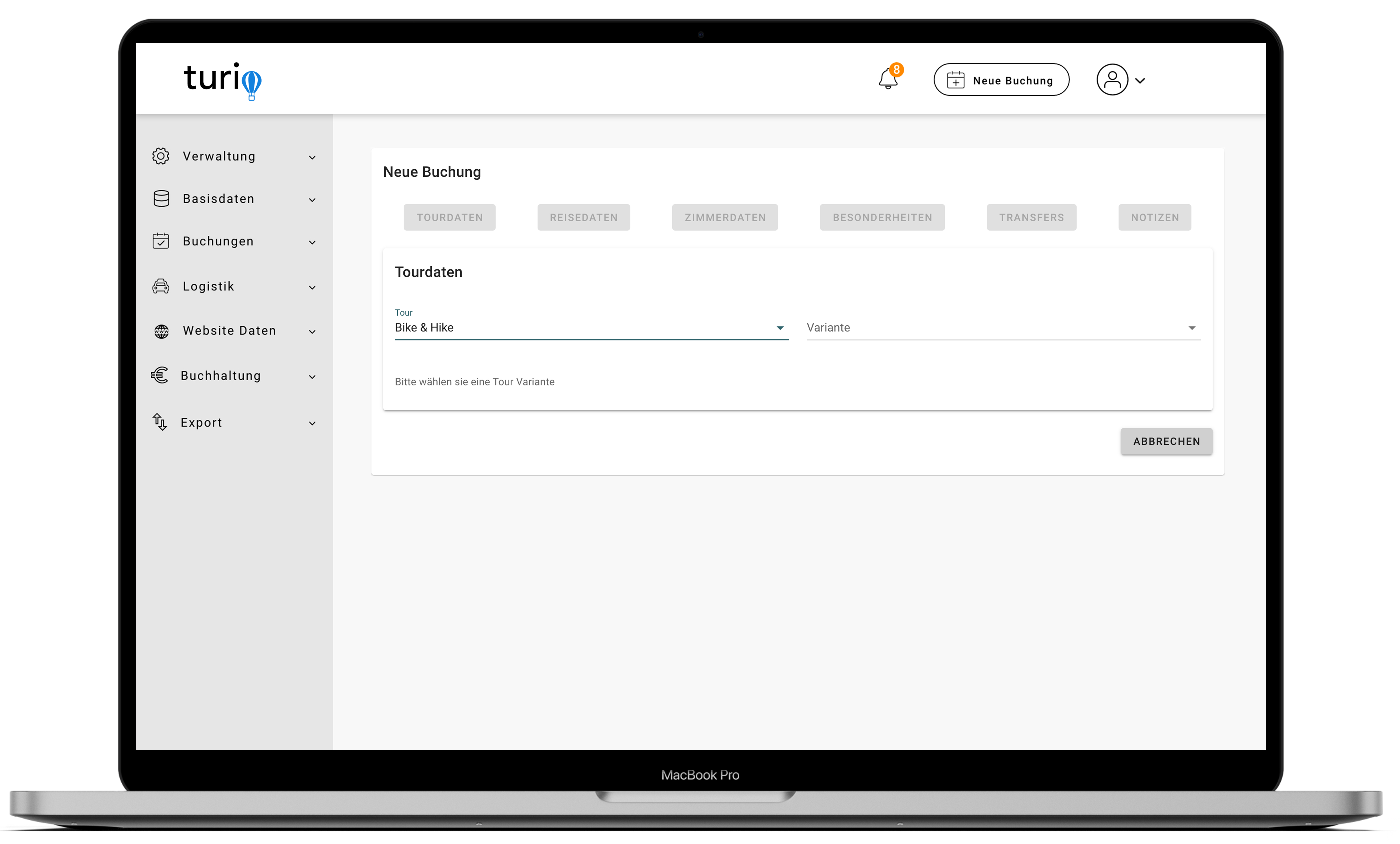Click calendar-plus icon in Neue Buchung button
1400x844 pixels.
[956, 80]
